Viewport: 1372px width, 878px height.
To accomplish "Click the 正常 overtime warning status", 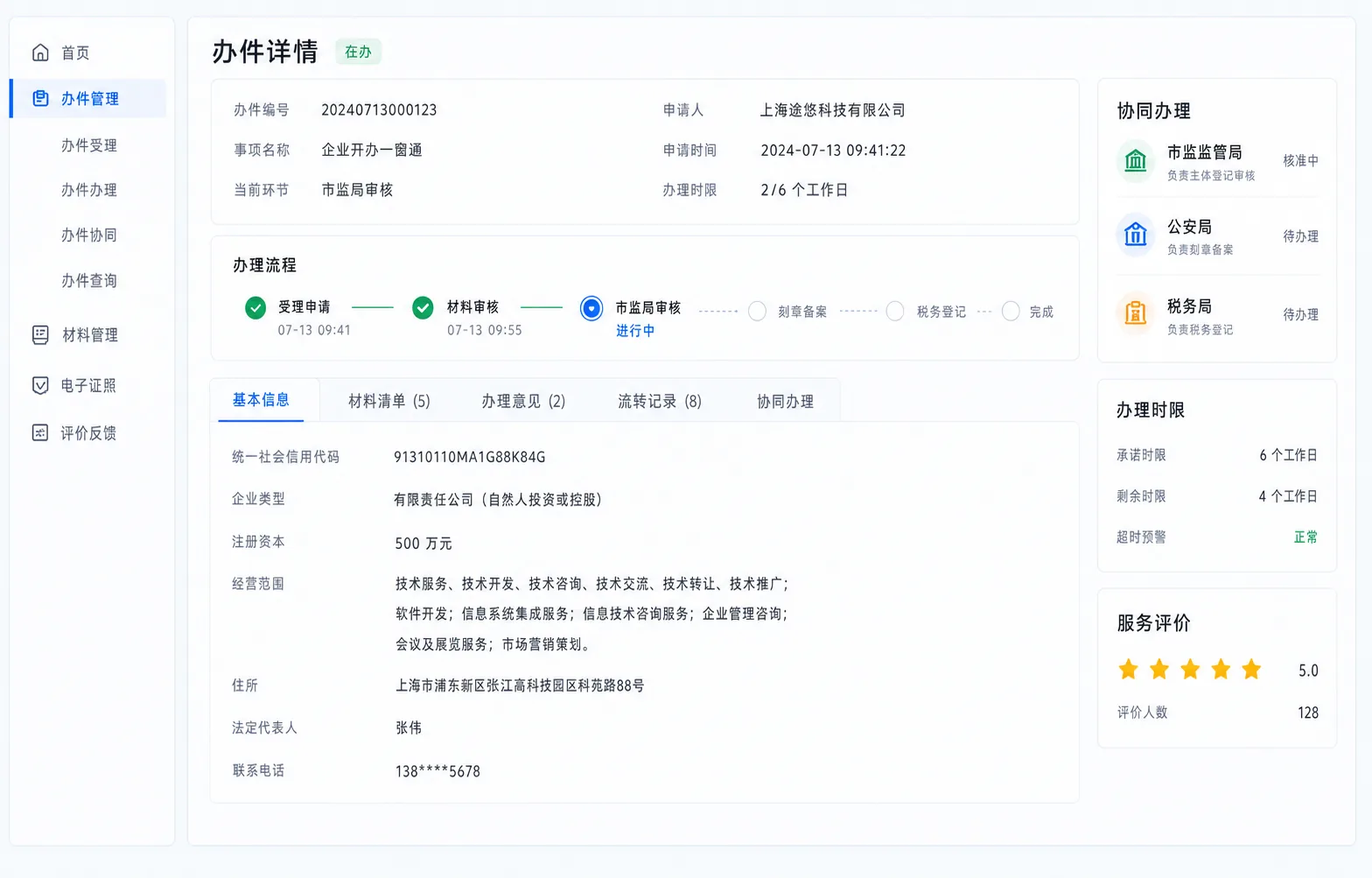I will point(1305,537).
